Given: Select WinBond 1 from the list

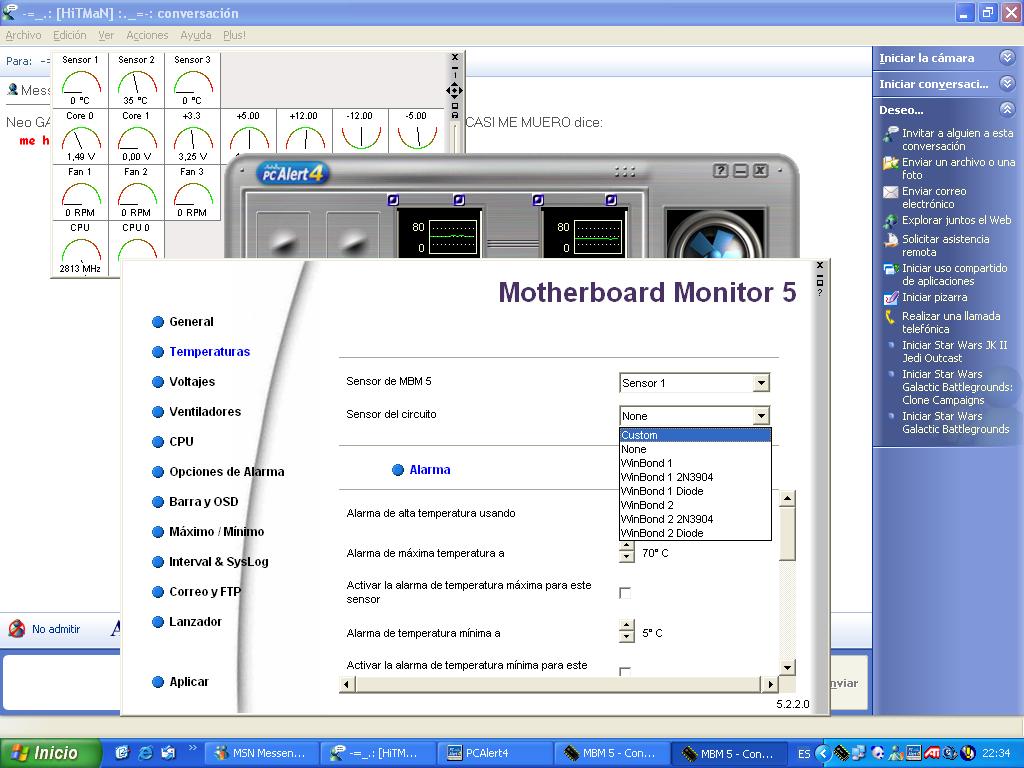Looking at the screenshot, I should (695, 463).
